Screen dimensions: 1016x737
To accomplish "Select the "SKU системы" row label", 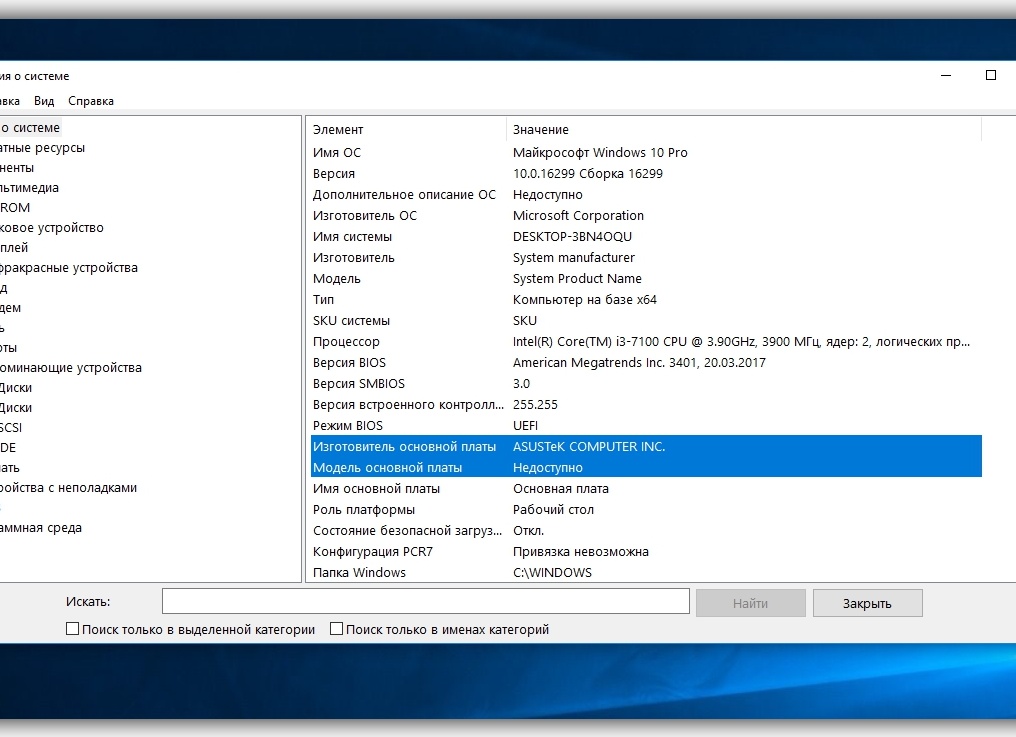I will pyautogui.click(x=351, y=321).
